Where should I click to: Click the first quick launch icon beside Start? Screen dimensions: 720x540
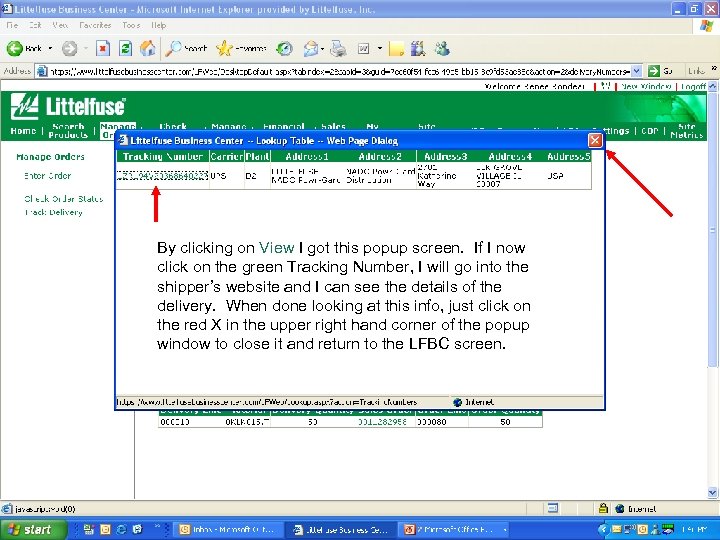(x=89, y=529)
